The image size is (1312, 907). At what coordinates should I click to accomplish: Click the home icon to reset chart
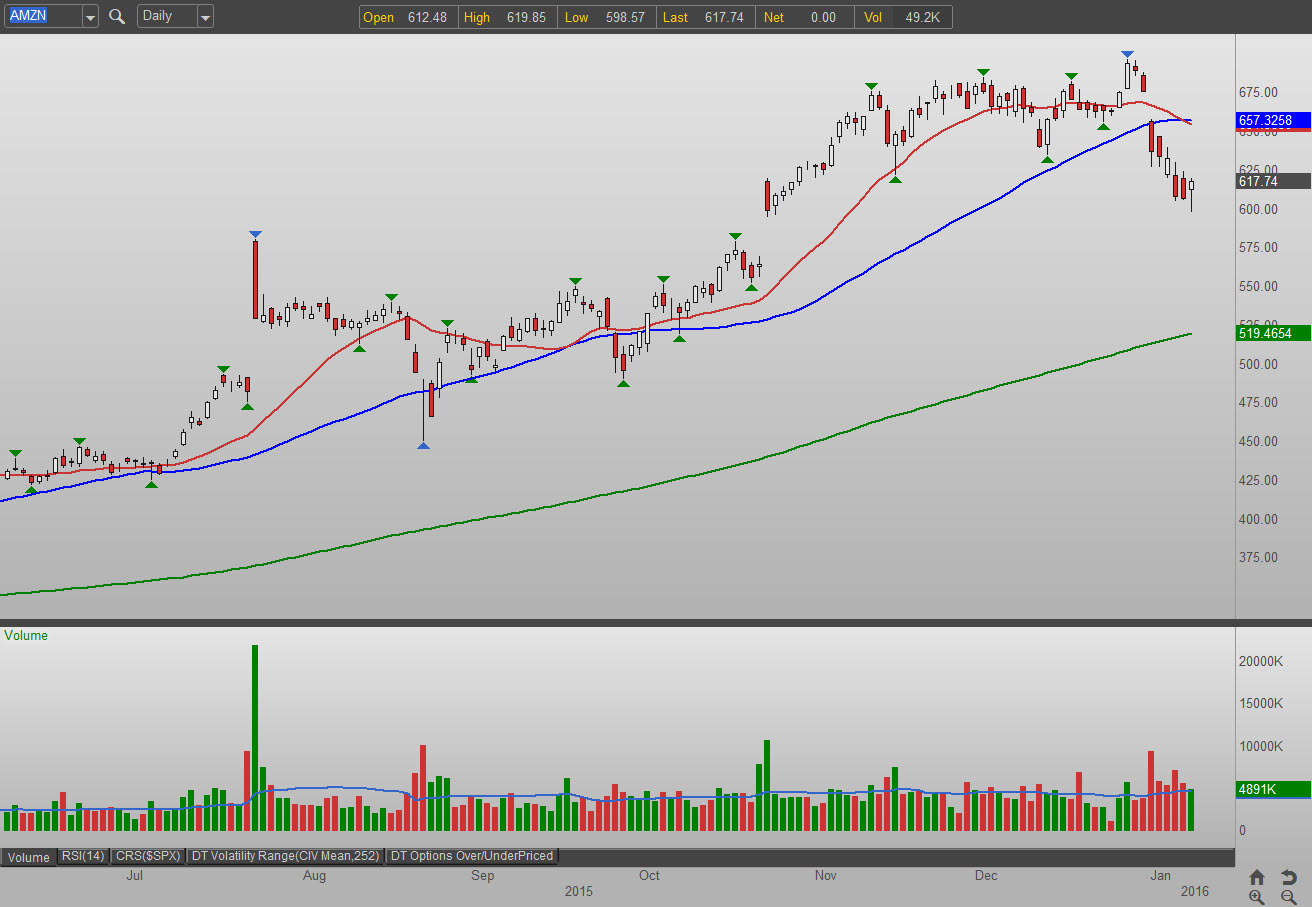[x=1257, y=877]
